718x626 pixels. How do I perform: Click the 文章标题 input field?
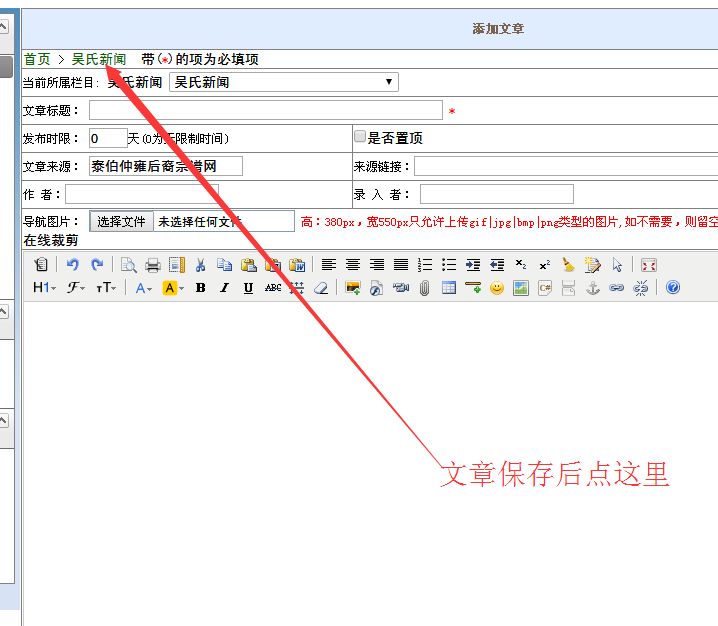(265, 110)
